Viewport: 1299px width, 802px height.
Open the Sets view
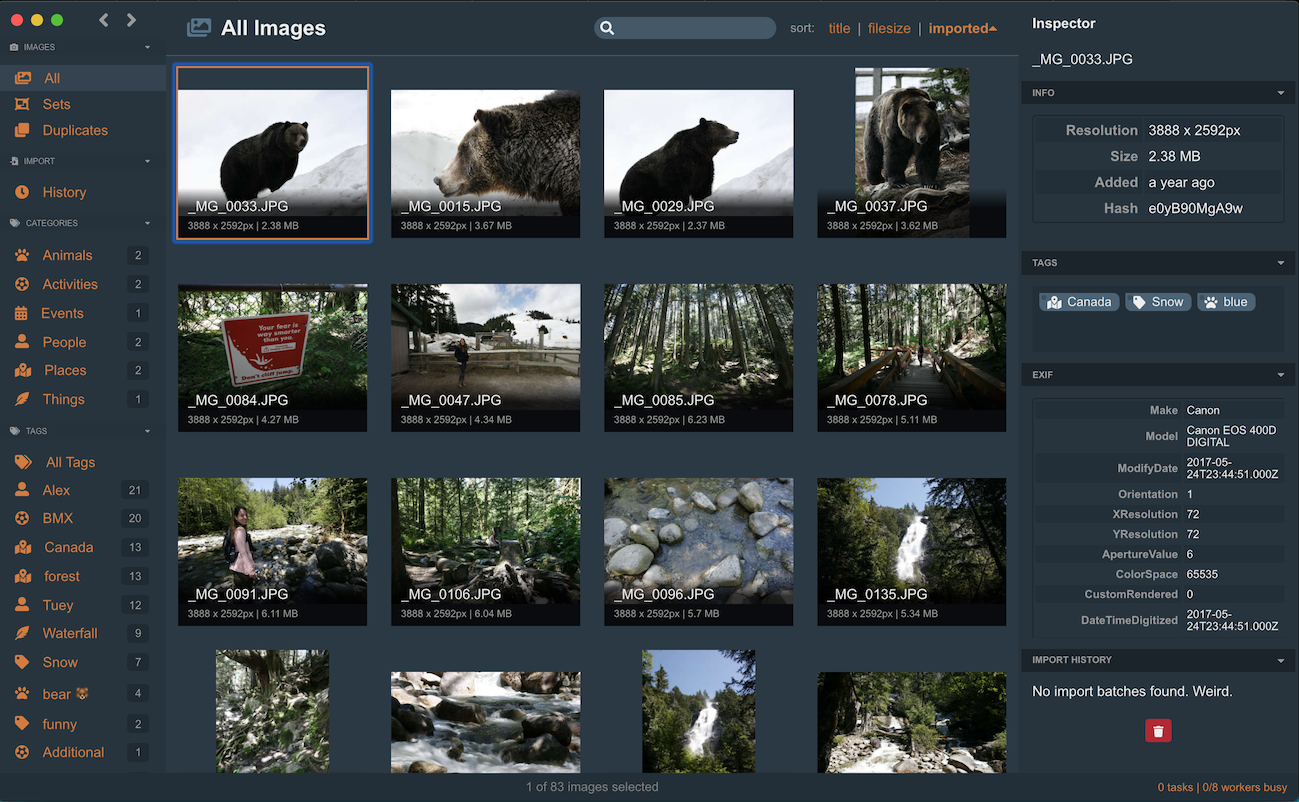(57, 104)
